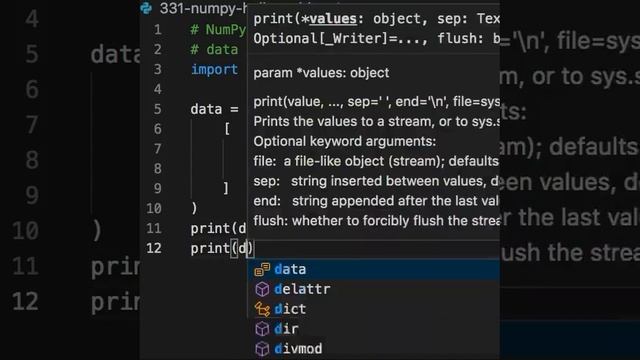
Task: Pick 'divmod' completion suggestion
Action: [373, 349]
